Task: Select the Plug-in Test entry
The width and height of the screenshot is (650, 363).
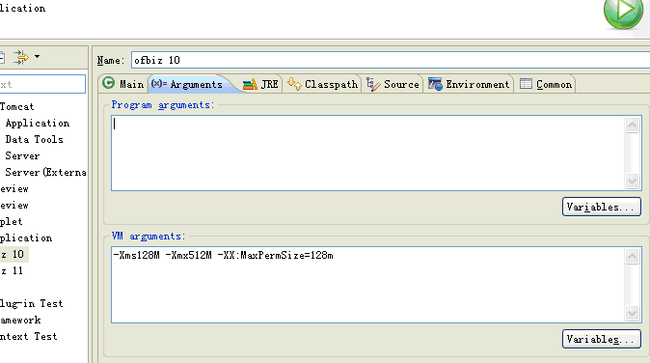Action: [32, 303]
